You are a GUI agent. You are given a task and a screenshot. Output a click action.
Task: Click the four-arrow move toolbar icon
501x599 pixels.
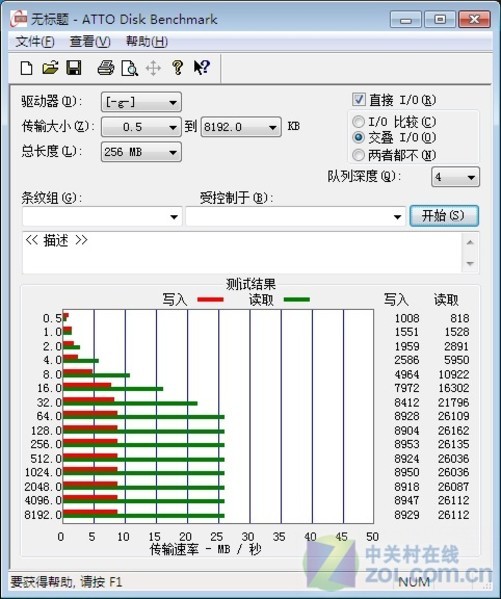153,68
